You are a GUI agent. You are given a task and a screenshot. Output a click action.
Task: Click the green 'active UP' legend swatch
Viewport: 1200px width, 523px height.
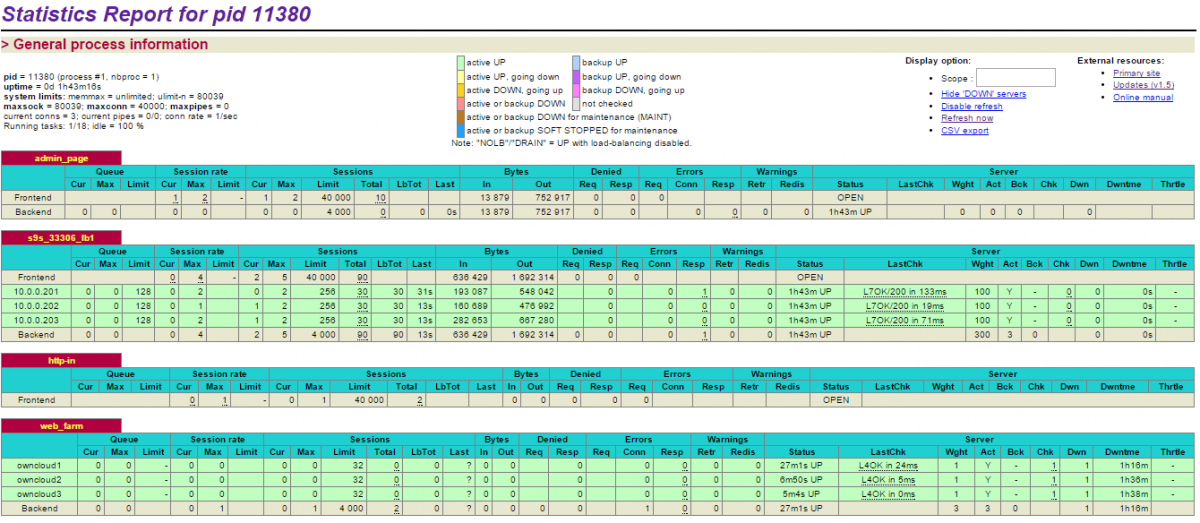[460, 62]
